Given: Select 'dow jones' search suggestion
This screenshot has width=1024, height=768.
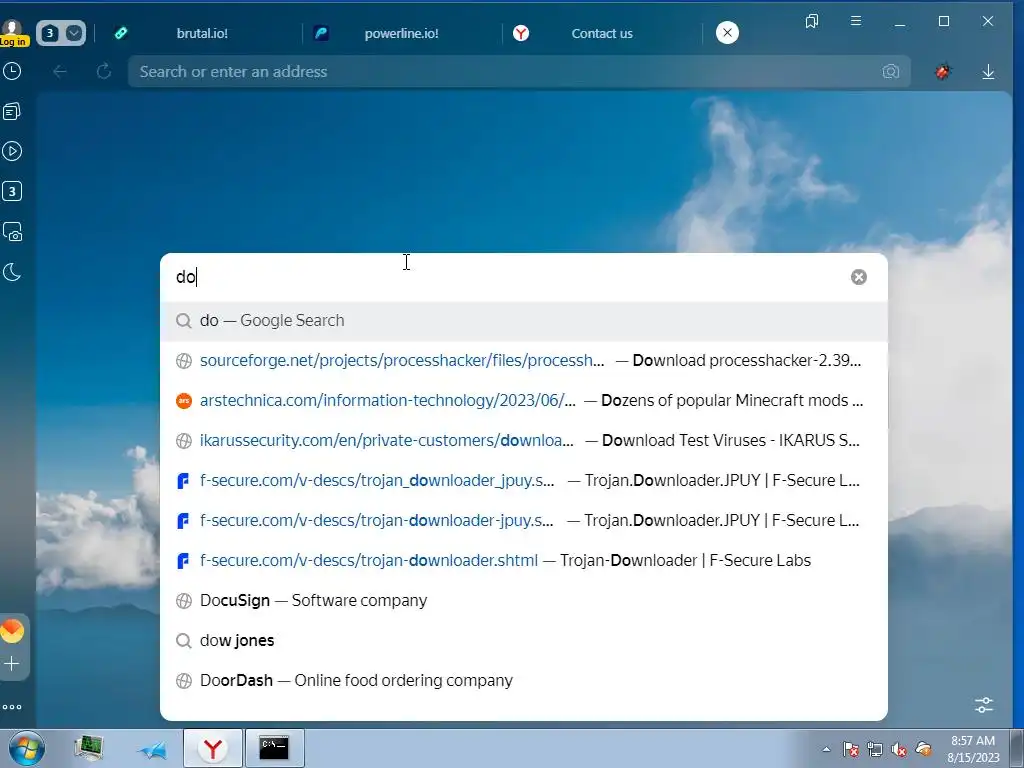Looking at the screenshot, I should pos(524,641).
